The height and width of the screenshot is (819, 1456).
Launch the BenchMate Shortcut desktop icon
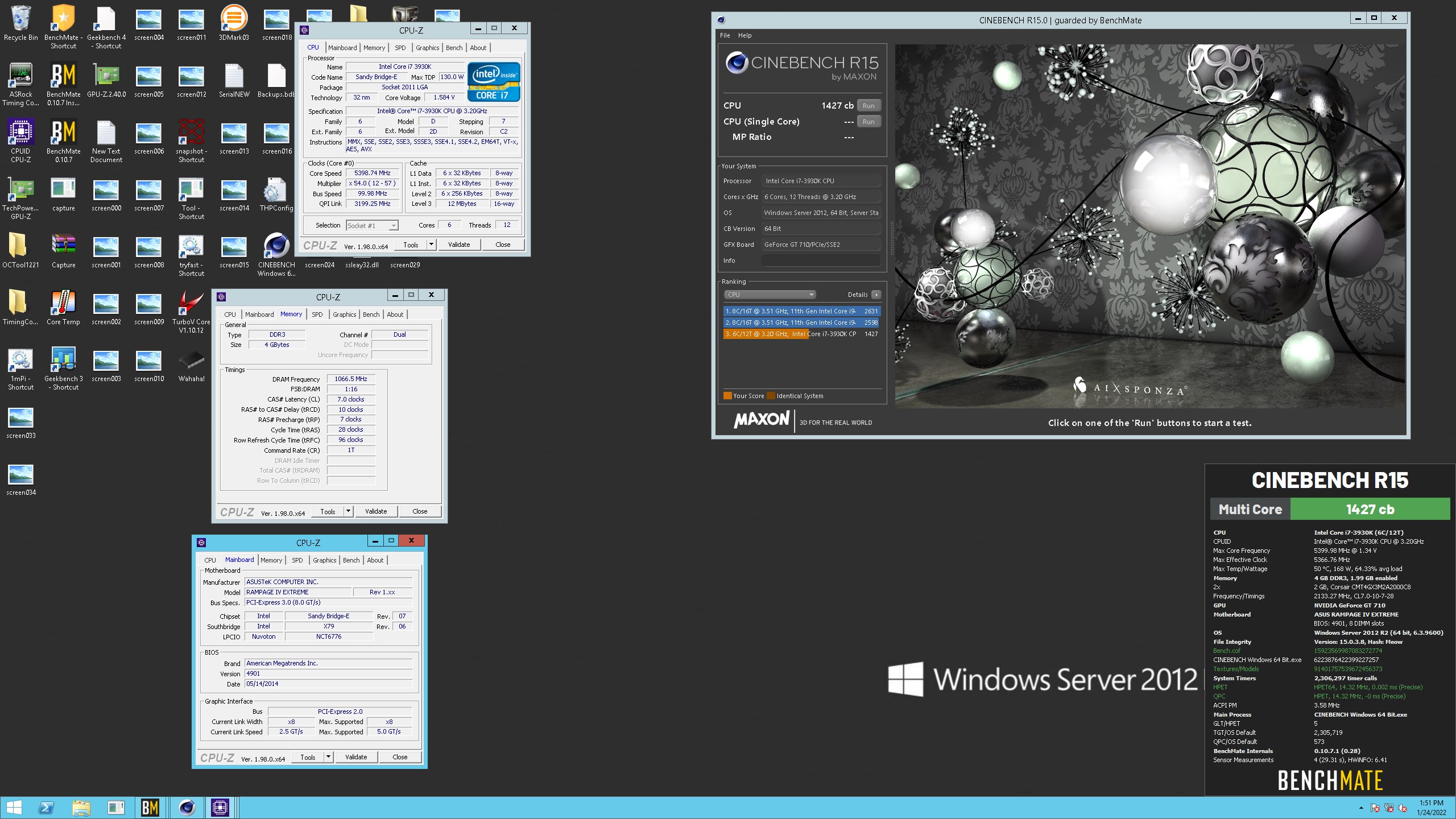(x=63, y=27)
